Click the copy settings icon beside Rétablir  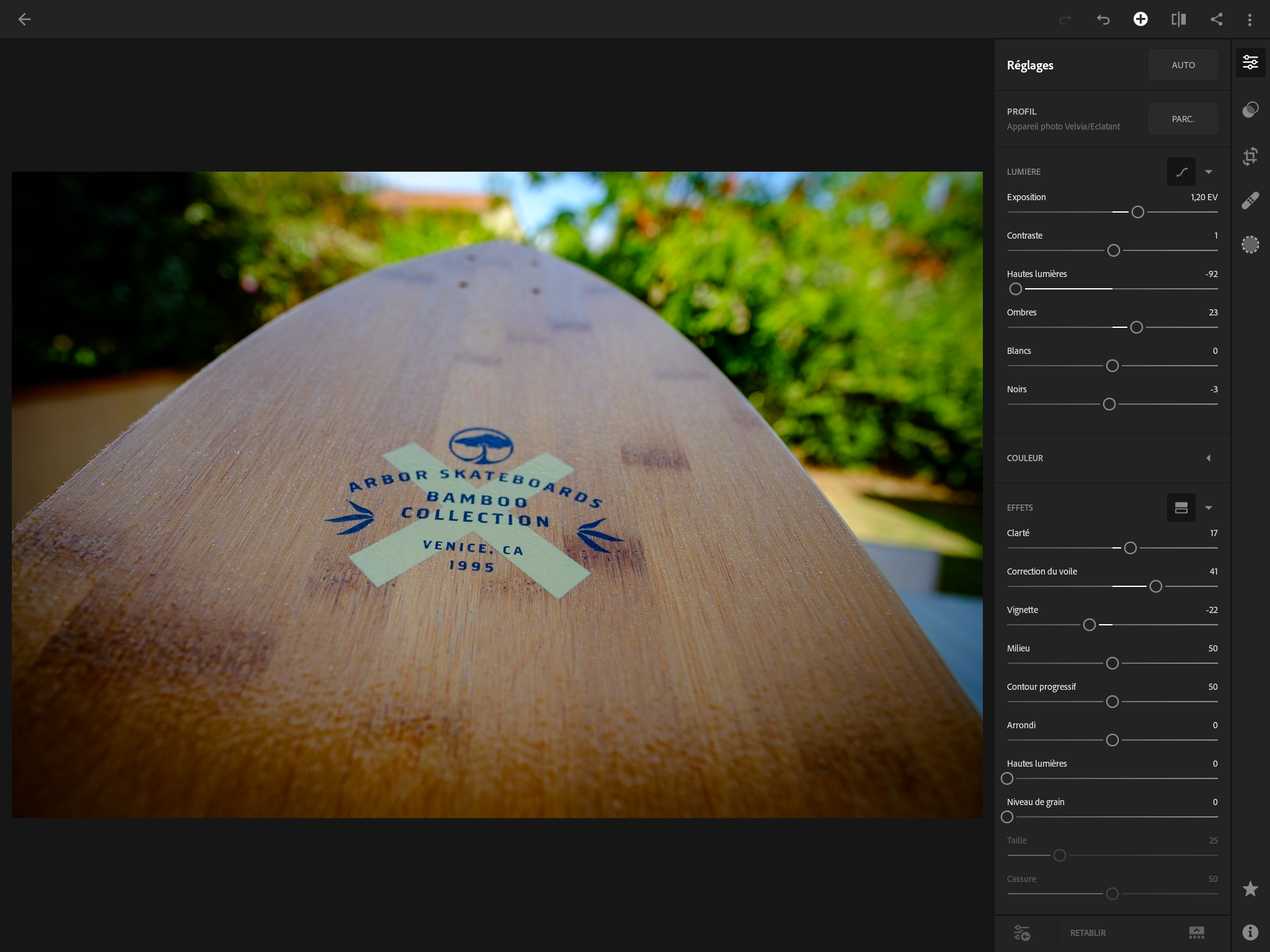[1022, 933]
